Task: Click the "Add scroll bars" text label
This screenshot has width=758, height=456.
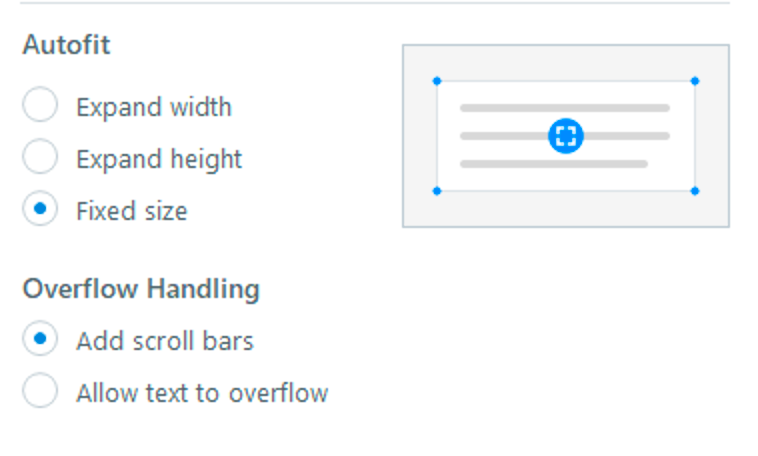Action: tap(165, 341)
